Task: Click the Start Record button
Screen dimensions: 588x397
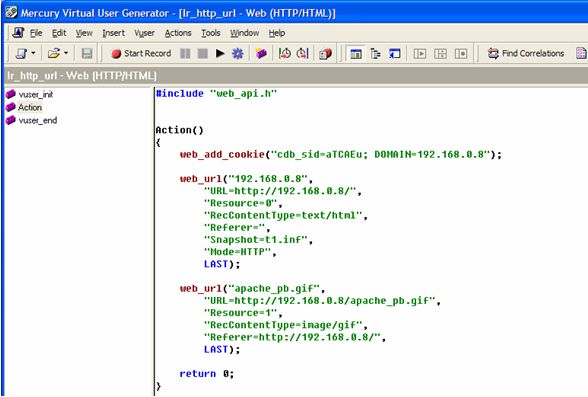Action: (141, 54)
